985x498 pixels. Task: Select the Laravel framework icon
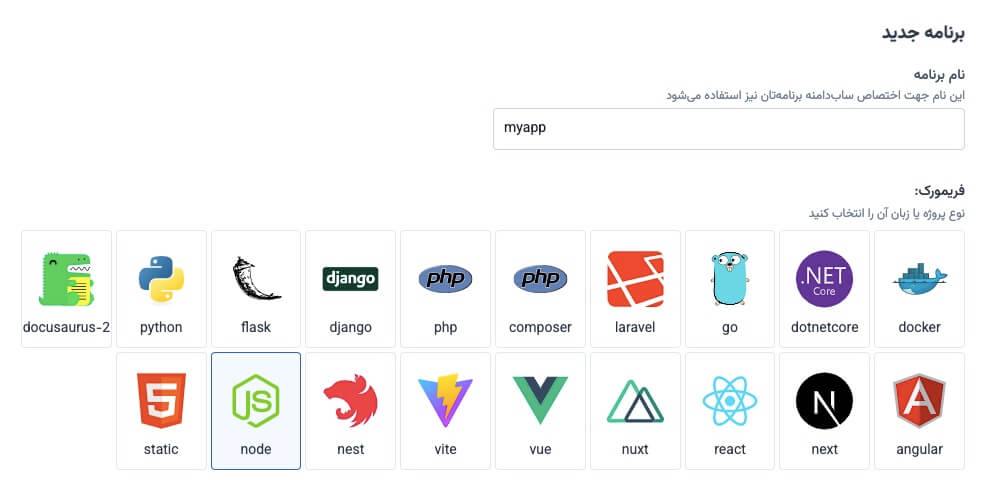click(x=635, y=279)
